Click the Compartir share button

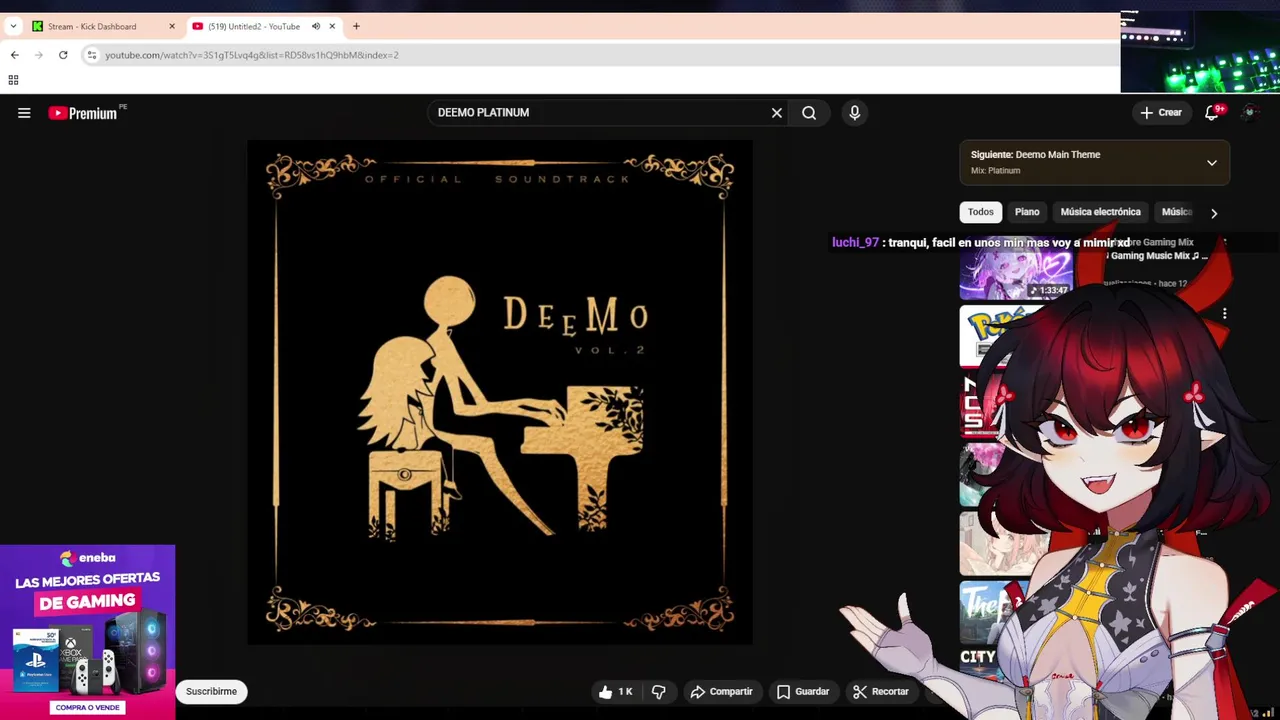[722, 692]
